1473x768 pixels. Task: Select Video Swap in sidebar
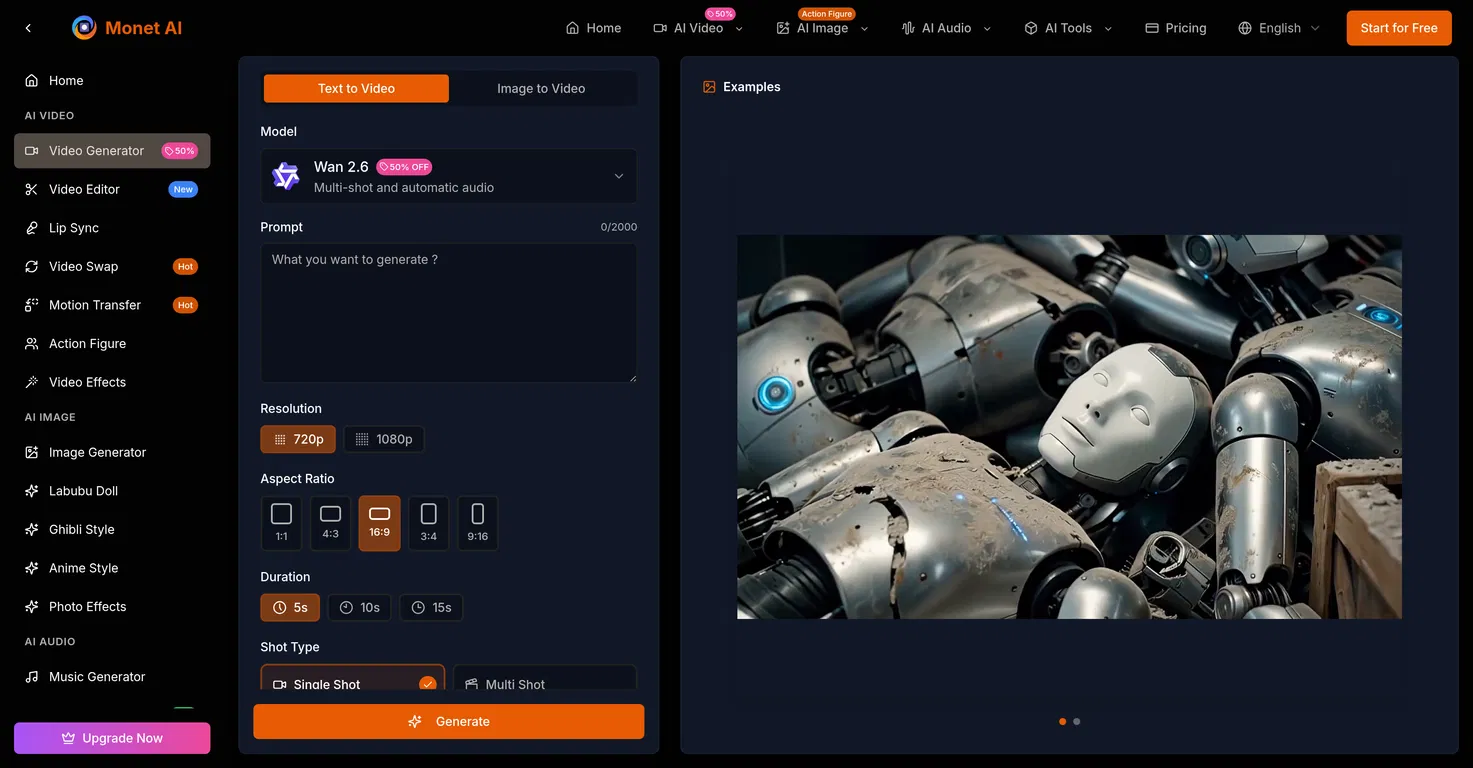tap(83, 266)
